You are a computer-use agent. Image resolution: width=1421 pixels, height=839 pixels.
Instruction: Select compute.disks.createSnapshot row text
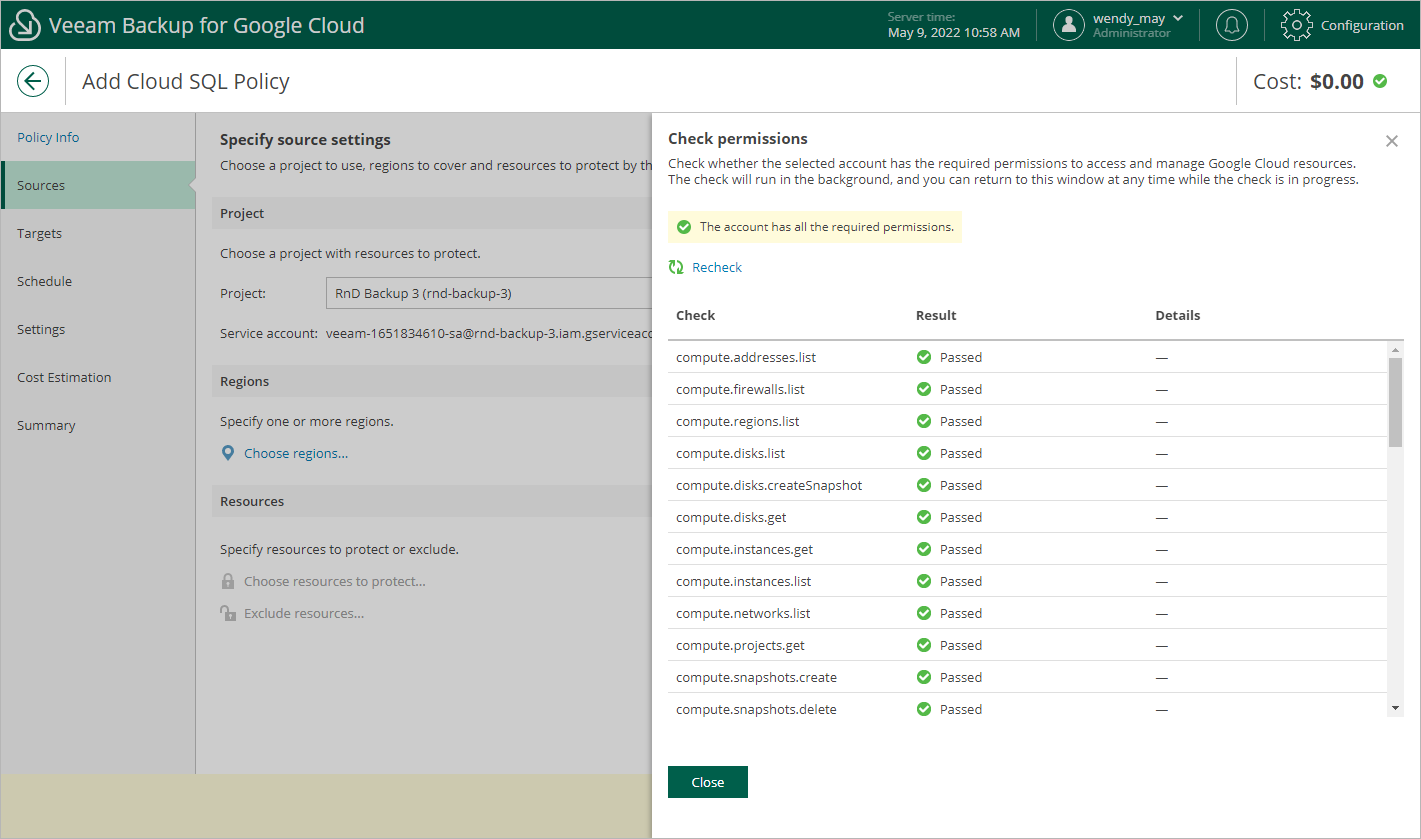point(769,485)
